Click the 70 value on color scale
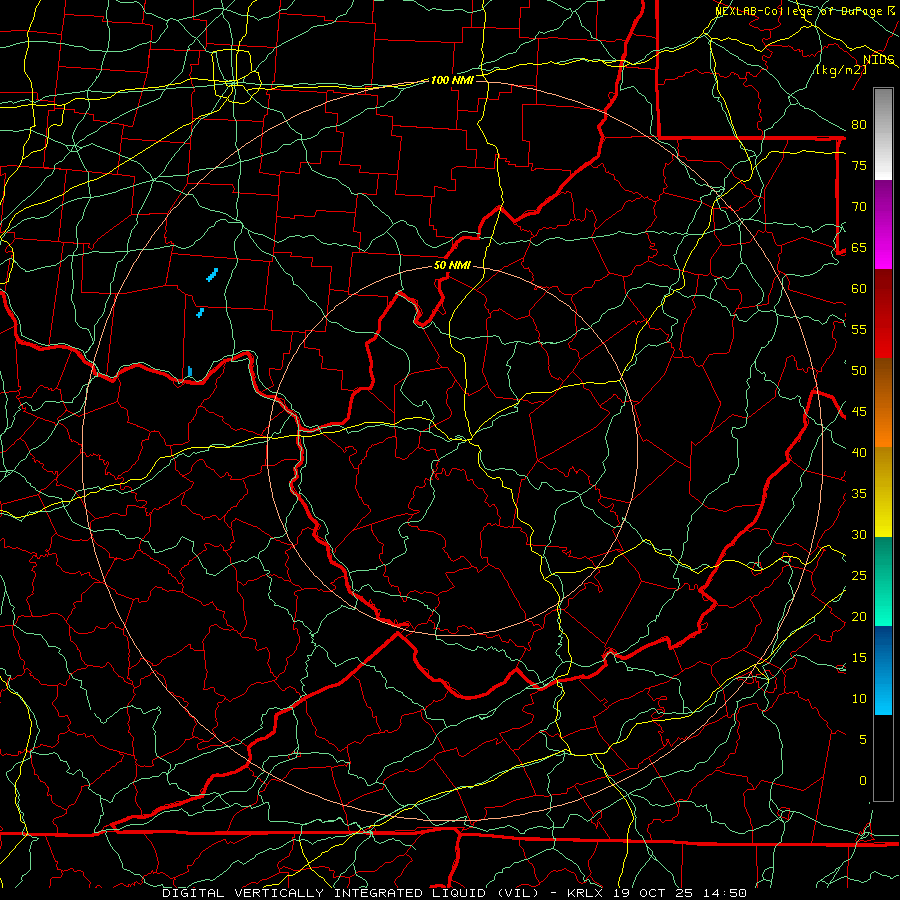900x900 pixels. click(x=859, y=207)
